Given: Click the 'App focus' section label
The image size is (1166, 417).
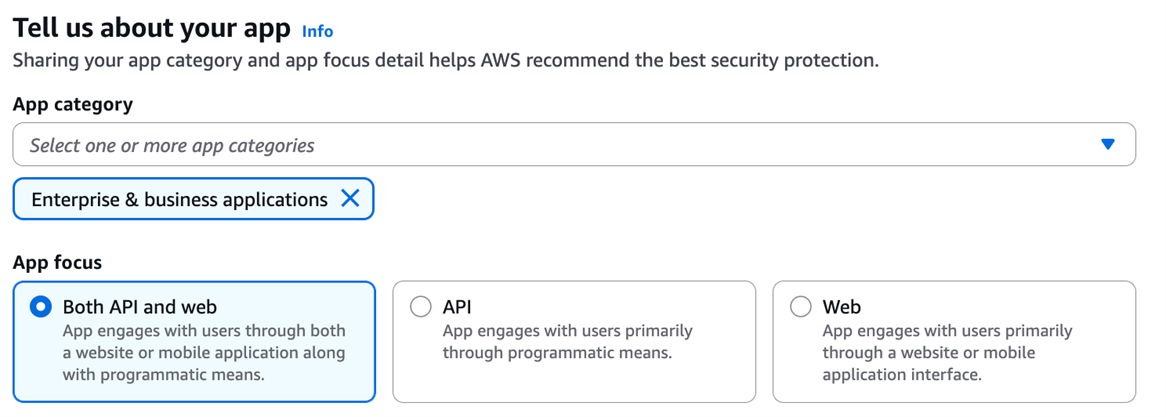Looking at the screenshot, I should click(57, 263).
